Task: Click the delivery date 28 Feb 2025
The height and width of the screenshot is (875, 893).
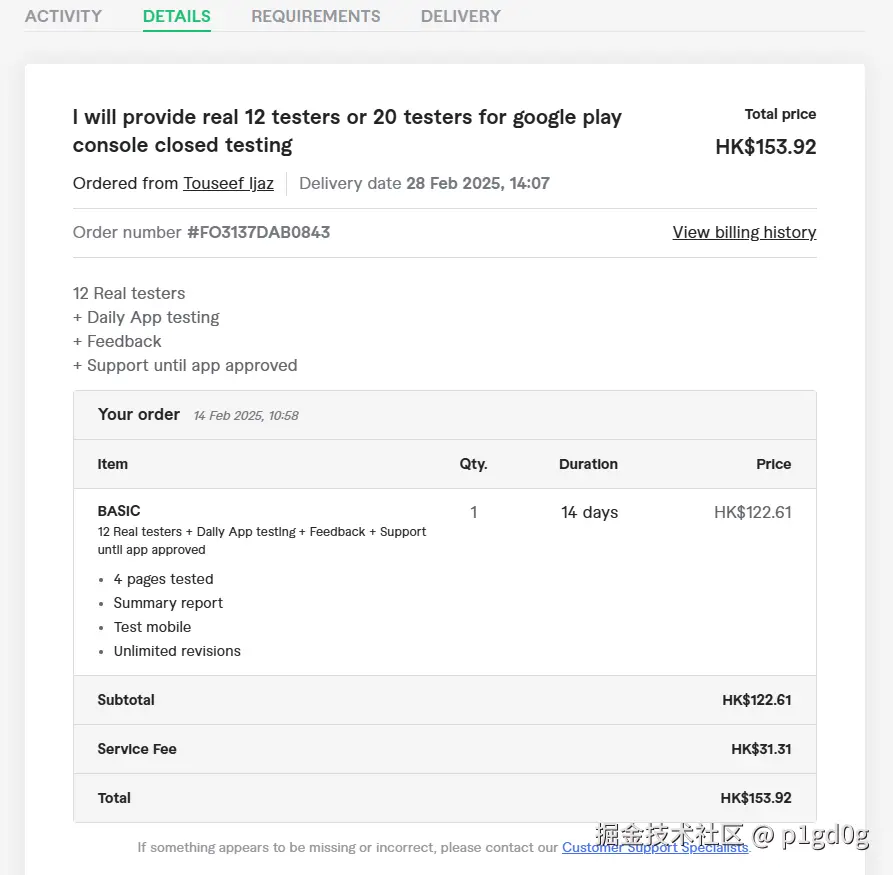Action: tap(476, 183)
